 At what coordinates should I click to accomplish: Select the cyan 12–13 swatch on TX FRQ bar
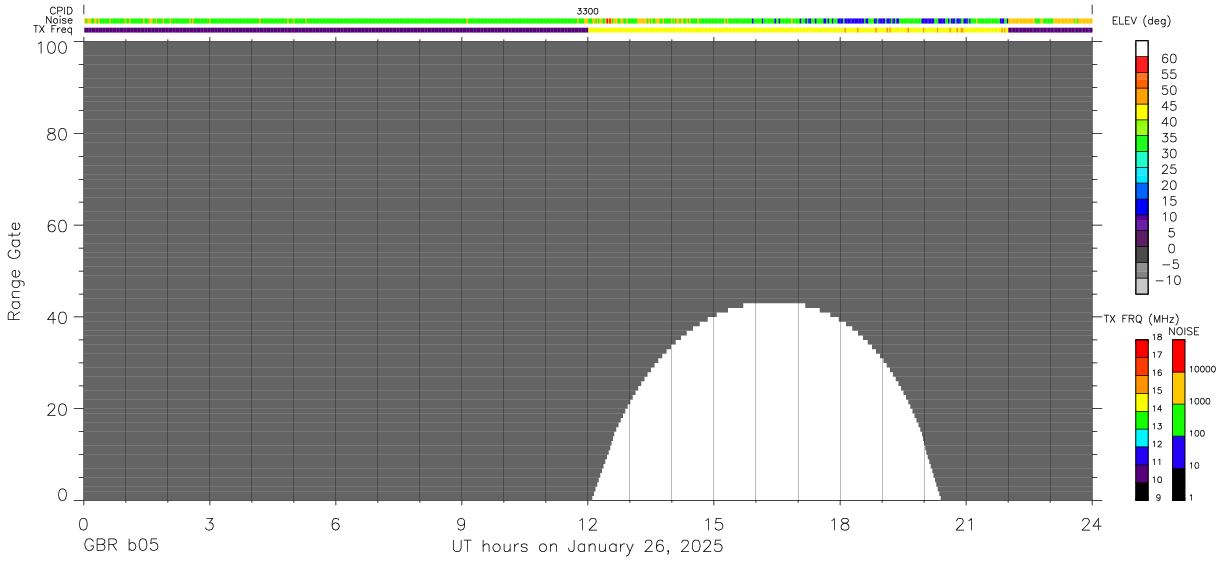(x=1141, y=437)
